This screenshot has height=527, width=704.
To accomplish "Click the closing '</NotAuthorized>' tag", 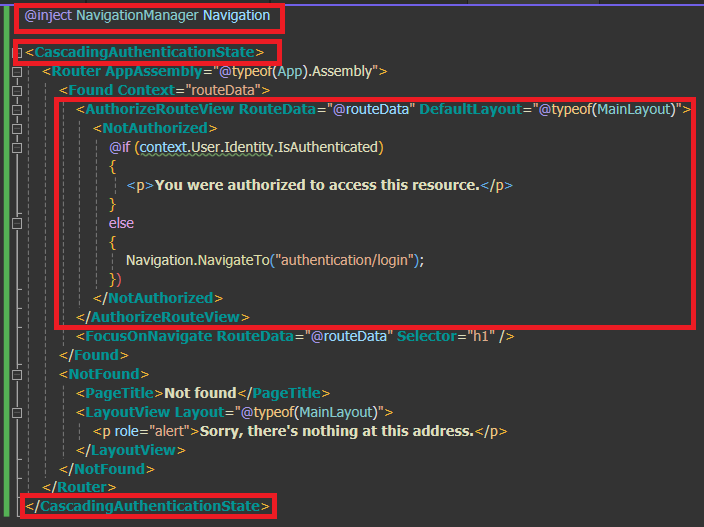I will click(158, 298).
